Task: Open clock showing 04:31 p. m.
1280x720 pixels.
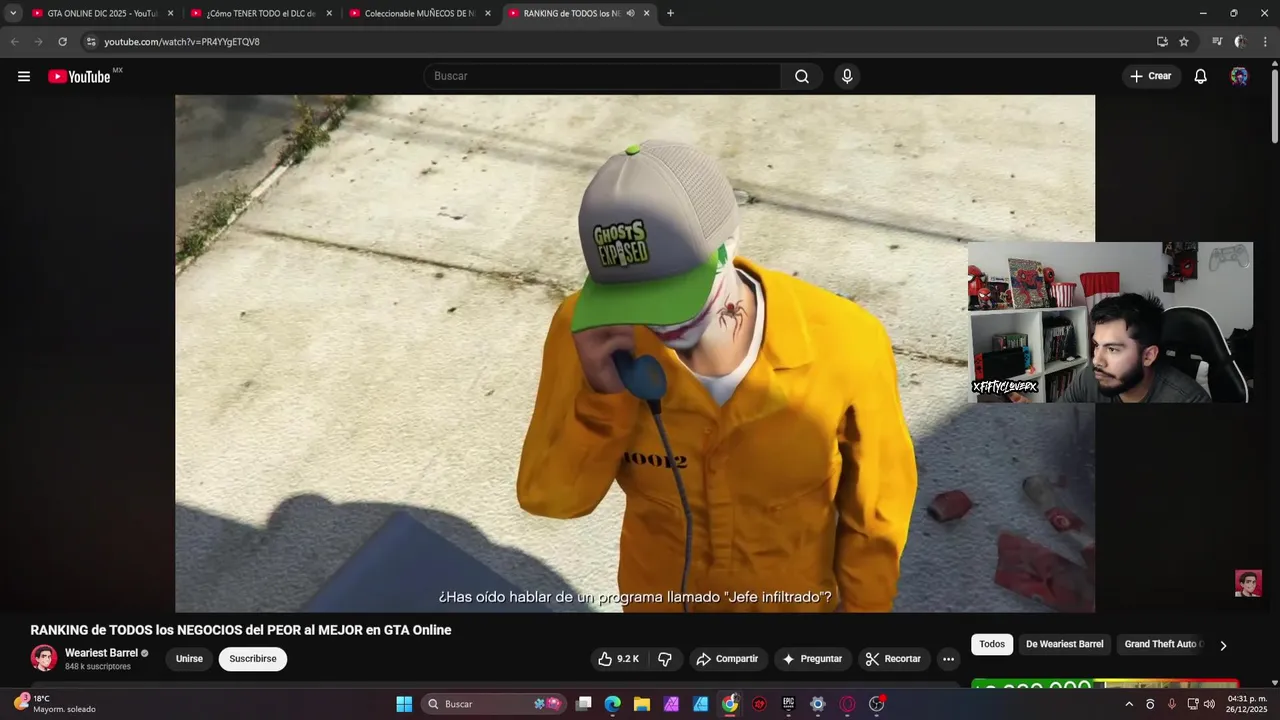Action: coord(1247,703)
